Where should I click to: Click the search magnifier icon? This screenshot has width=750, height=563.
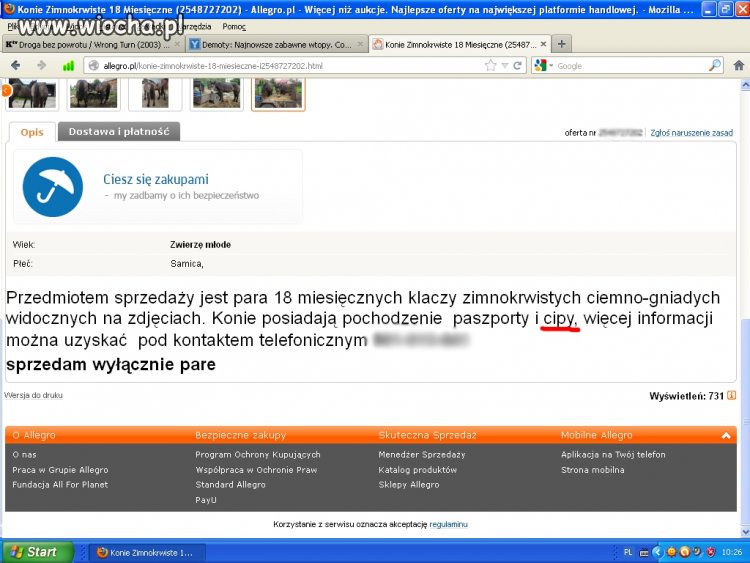715,66
